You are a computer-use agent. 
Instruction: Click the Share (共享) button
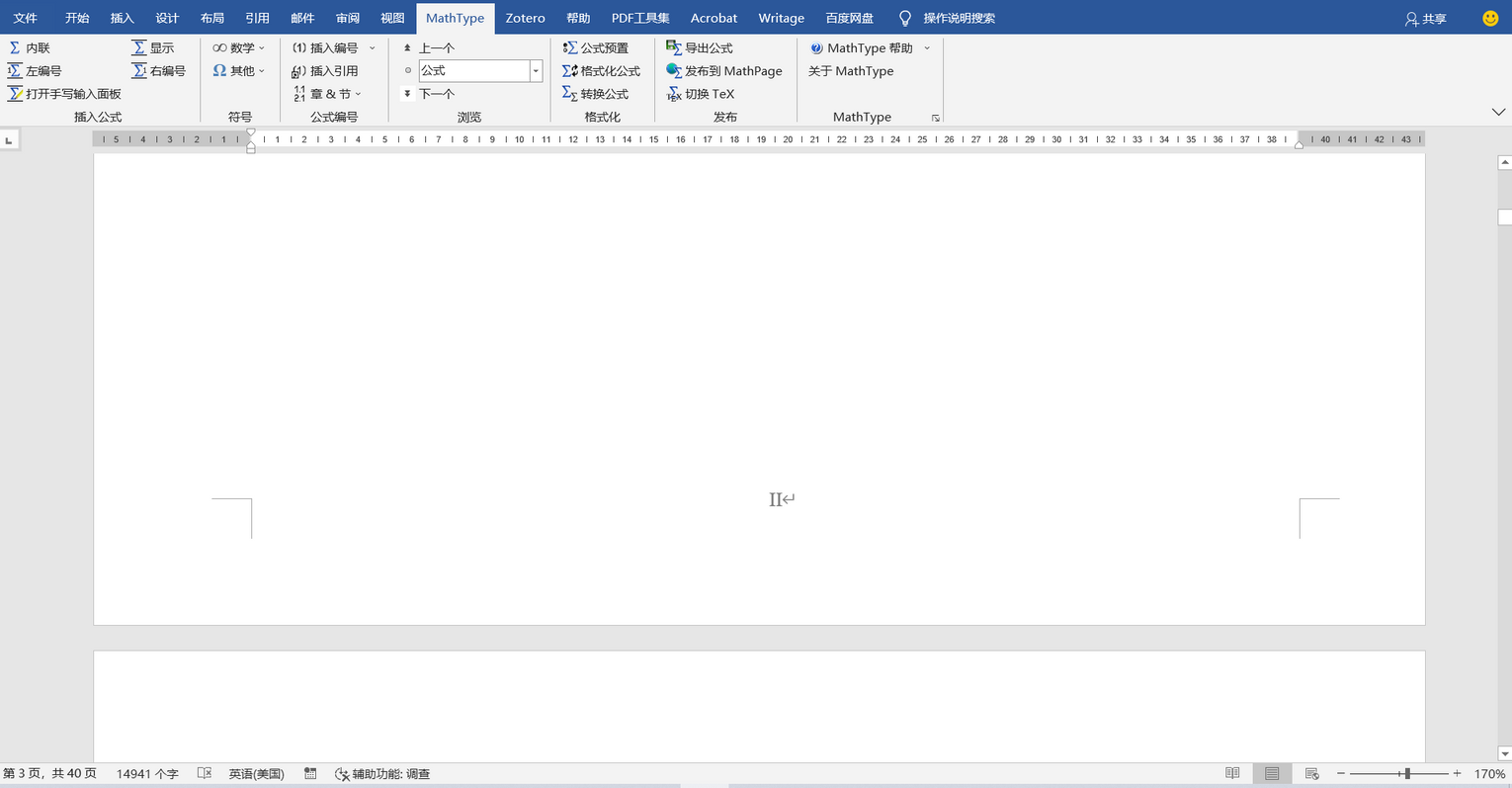(x=1426, y=18)
